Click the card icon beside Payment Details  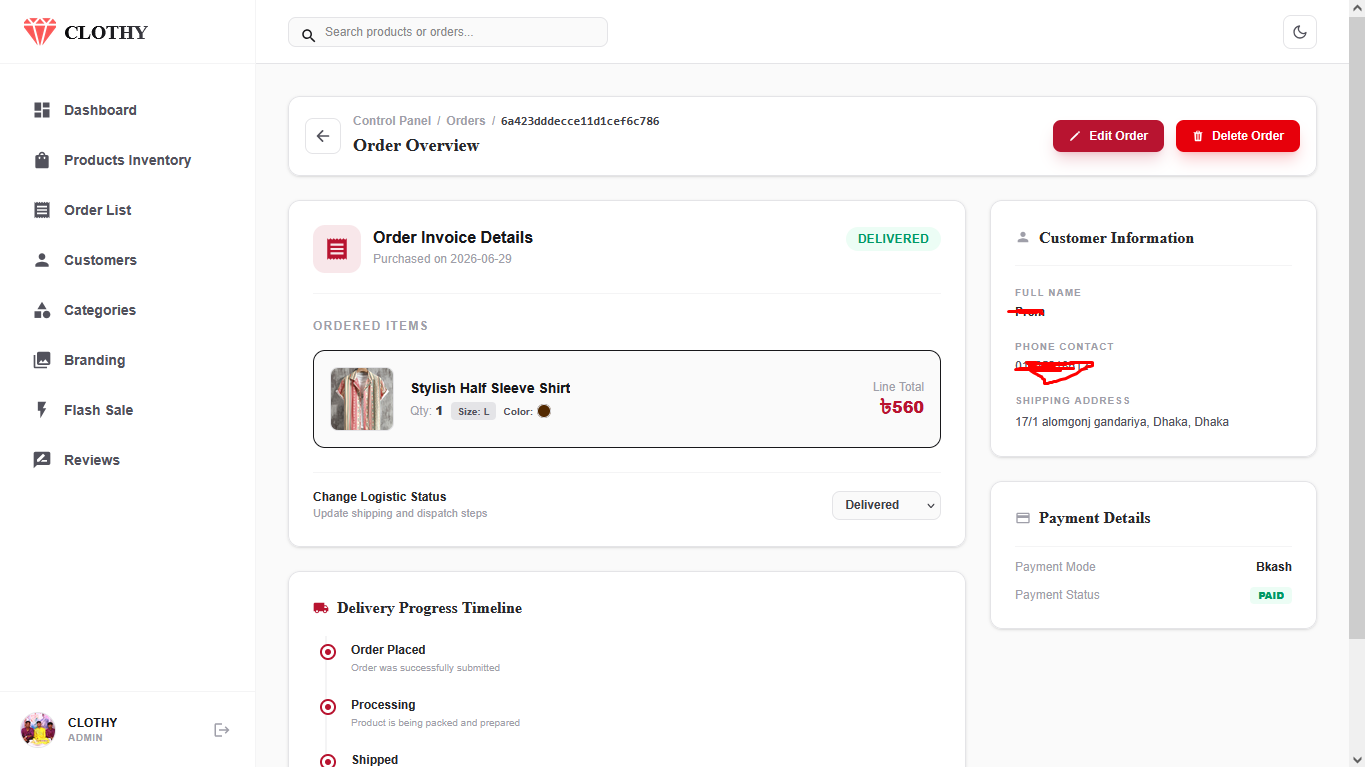[x=1022, y=518]
